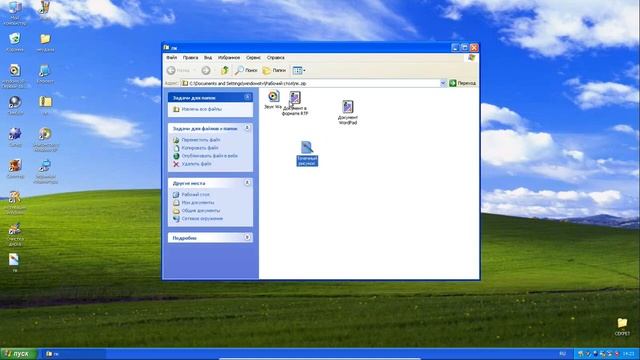
Task: Open the Избранное menu
Action: (x=229, y=58)
